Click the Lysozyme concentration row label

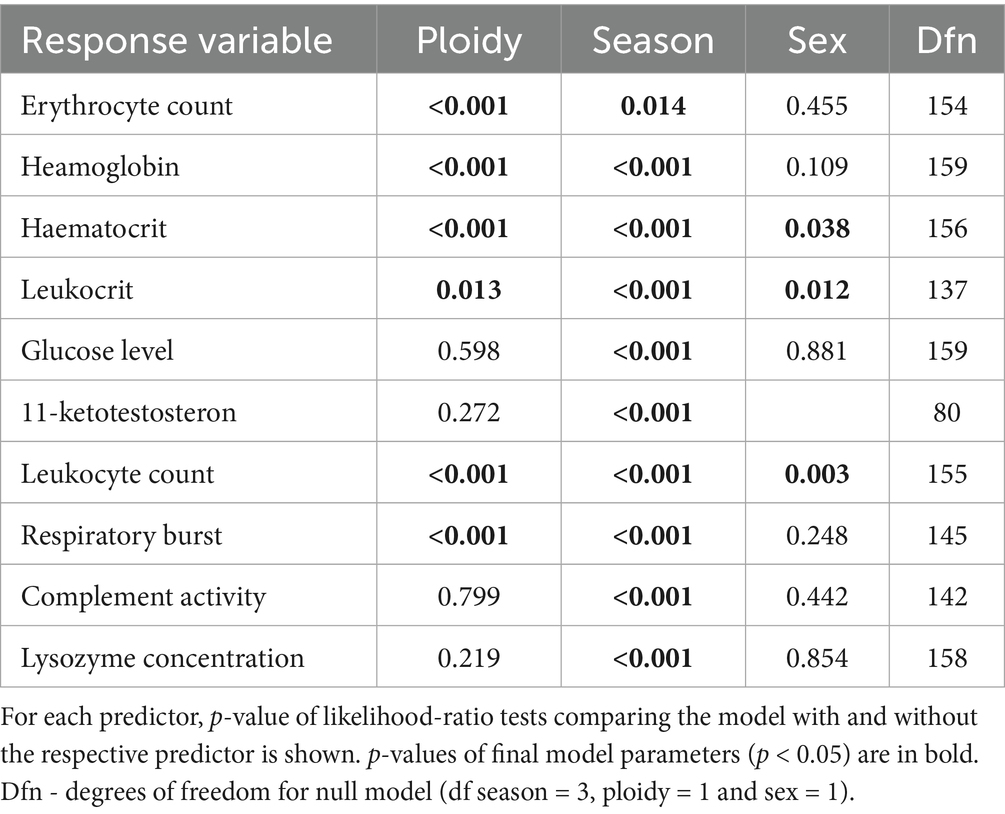coord(162,658)
